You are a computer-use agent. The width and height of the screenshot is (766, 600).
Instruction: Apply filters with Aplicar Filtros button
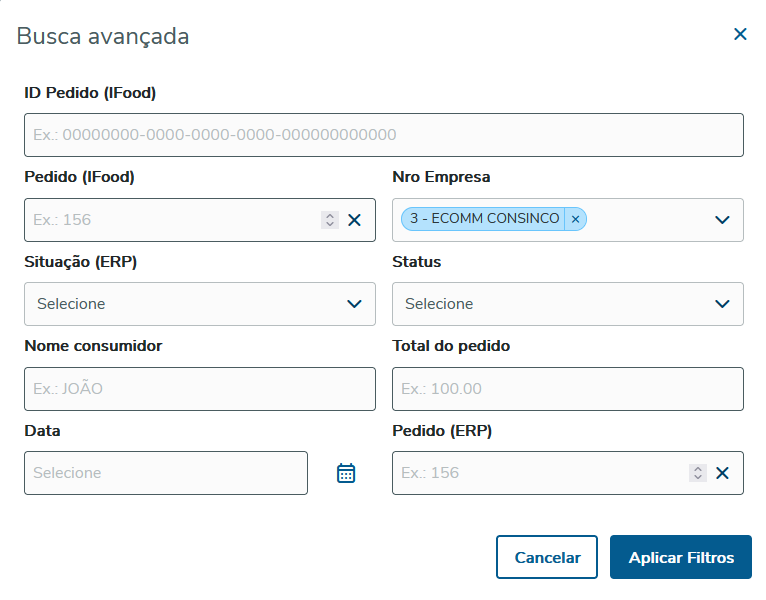pos(681,558)
